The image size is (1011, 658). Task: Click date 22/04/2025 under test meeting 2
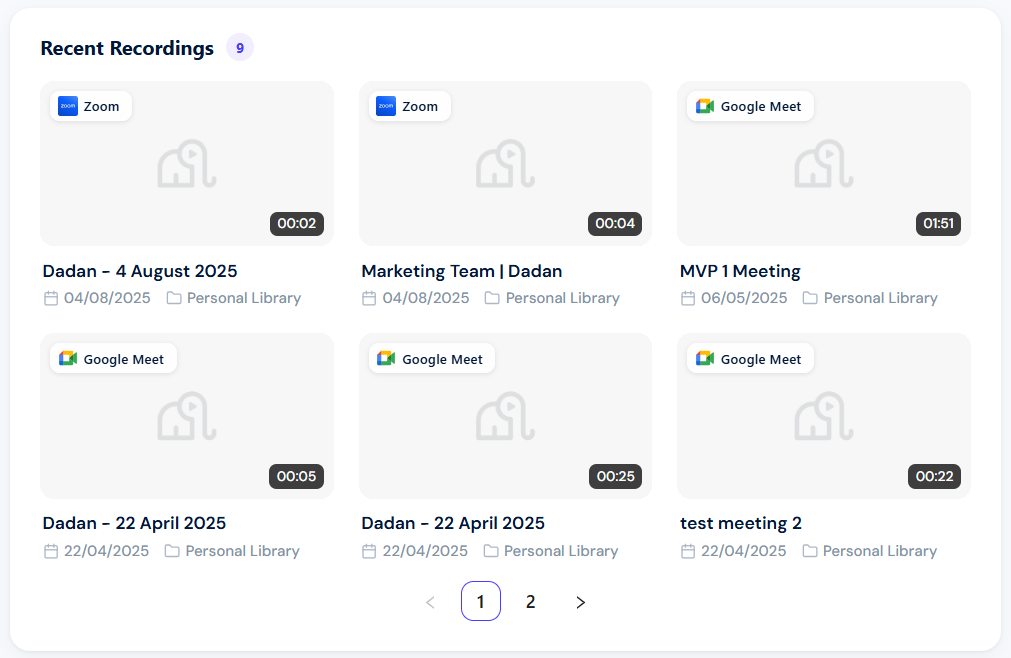[x=743, y=551]
